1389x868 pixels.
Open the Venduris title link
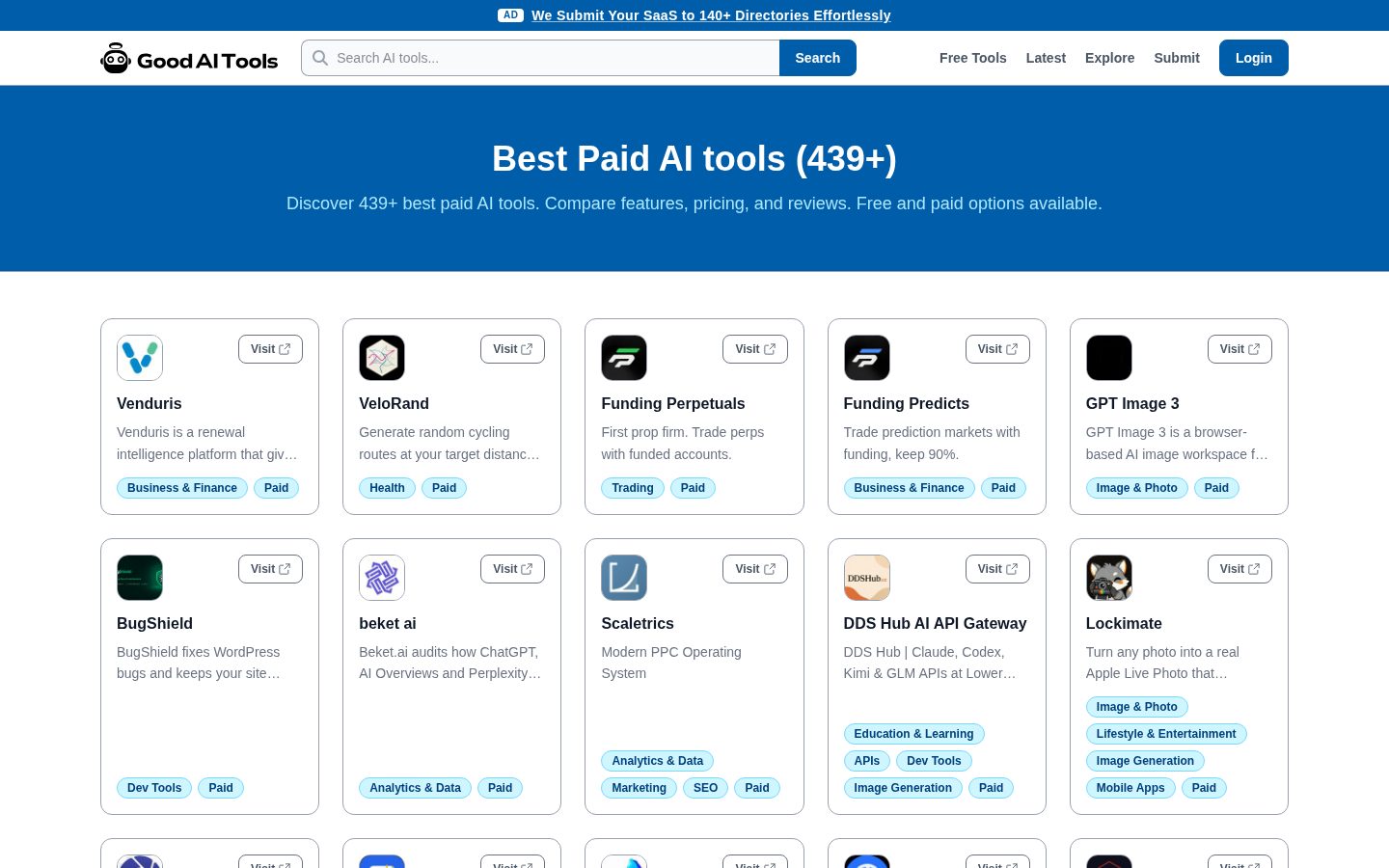149,403
